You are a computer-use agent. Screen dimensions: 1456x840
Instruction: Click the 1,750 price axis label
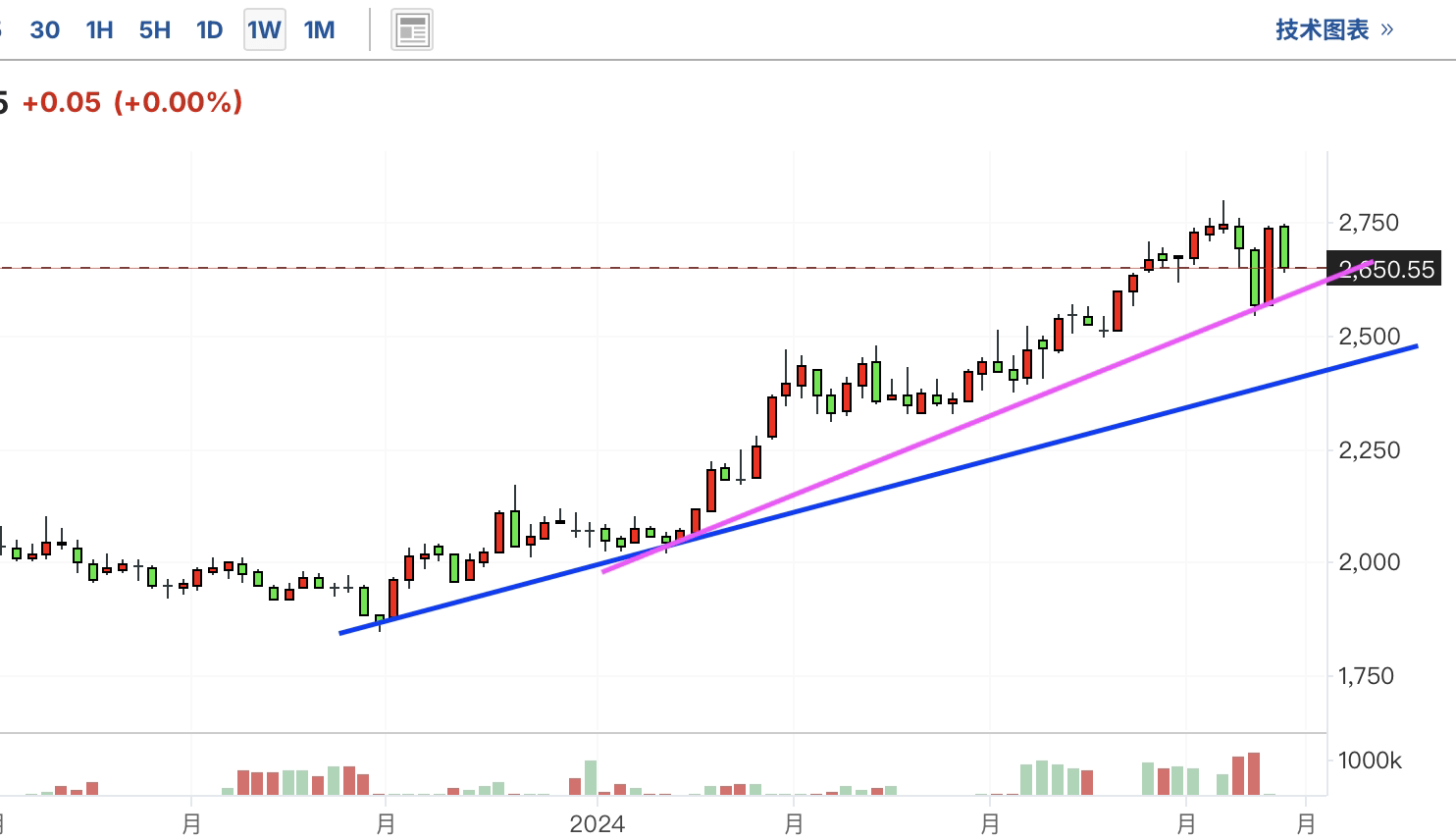tap(1366, 676)
